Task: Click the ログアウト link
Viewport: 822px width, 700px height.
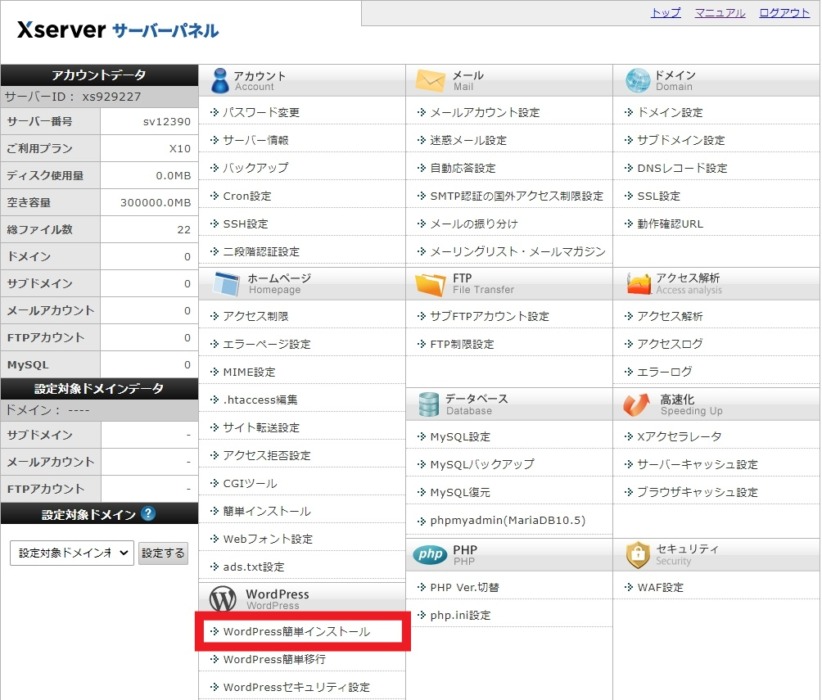Action: coord(784,13)
